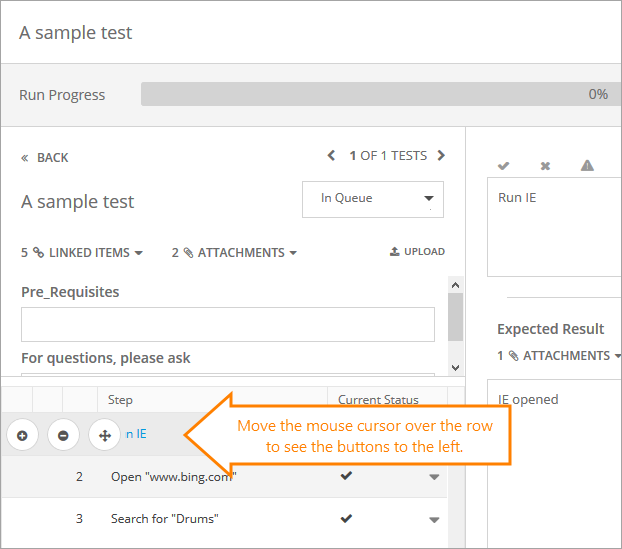
Task: Open status dropdown for step 3
Action: [x=434, y=520]
